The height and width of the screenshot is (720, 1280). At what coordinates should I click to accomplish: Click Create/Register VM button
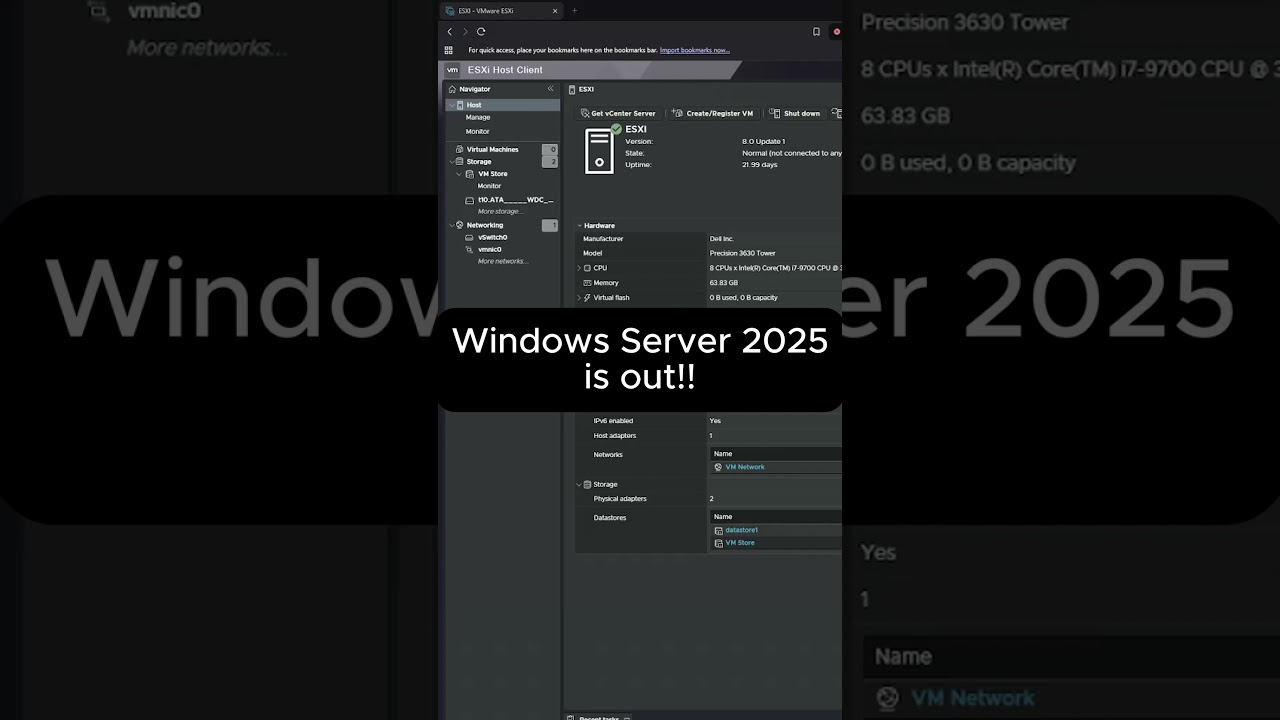coord(713,113)
